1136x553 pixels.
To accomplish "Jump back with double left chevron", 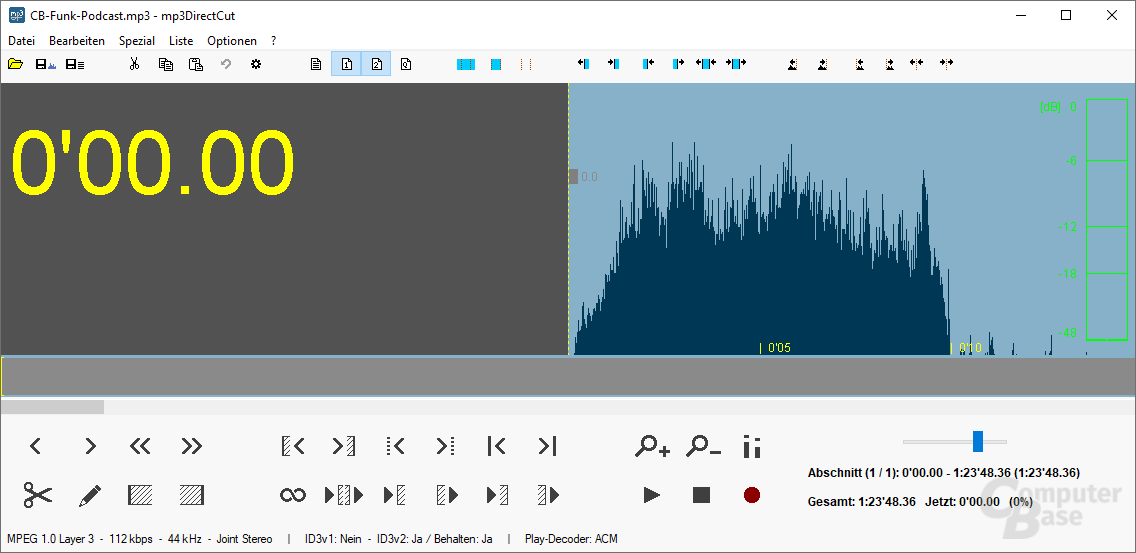I will [x=140, y=446].
